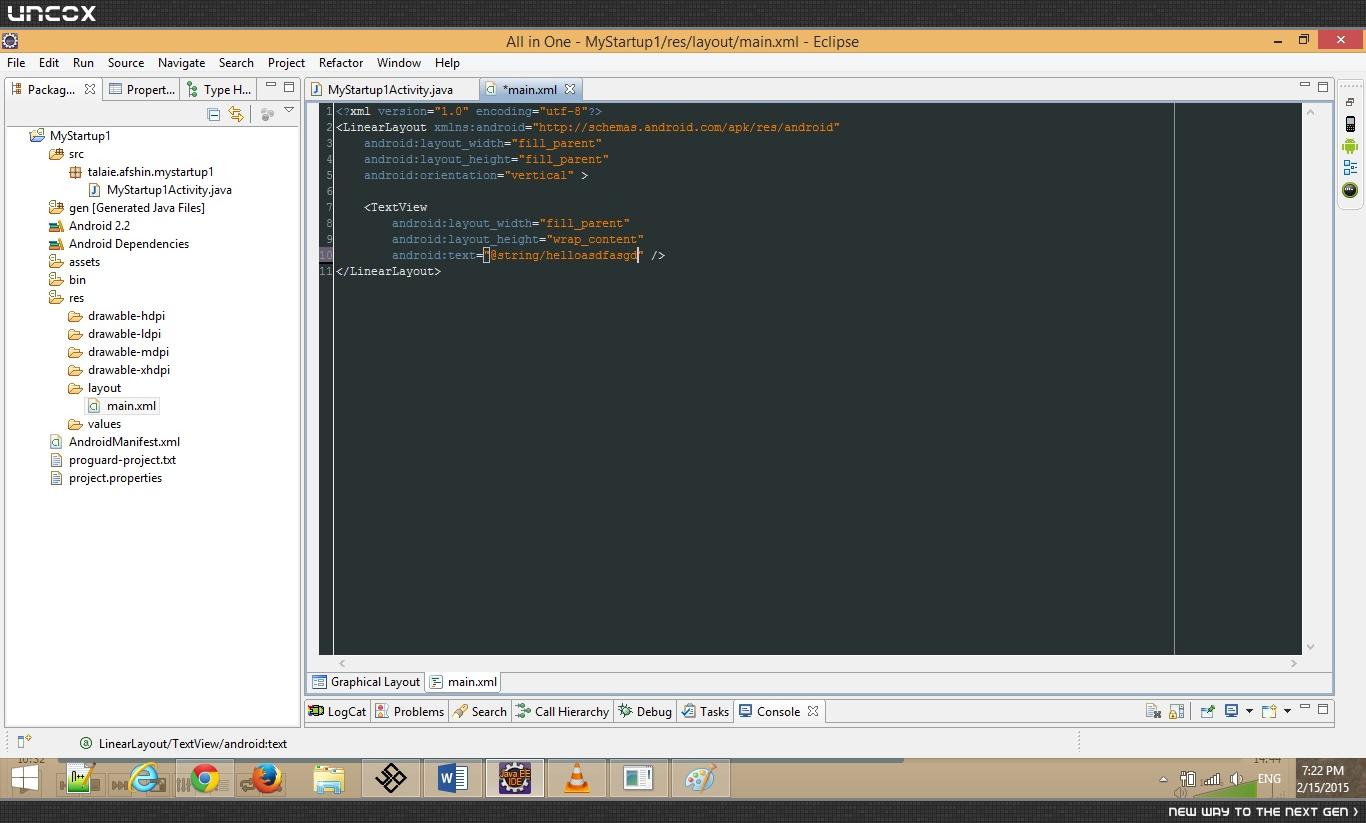The image size is (1366, 823).
Task: Open the File menu
Action: tap(16, 62)
